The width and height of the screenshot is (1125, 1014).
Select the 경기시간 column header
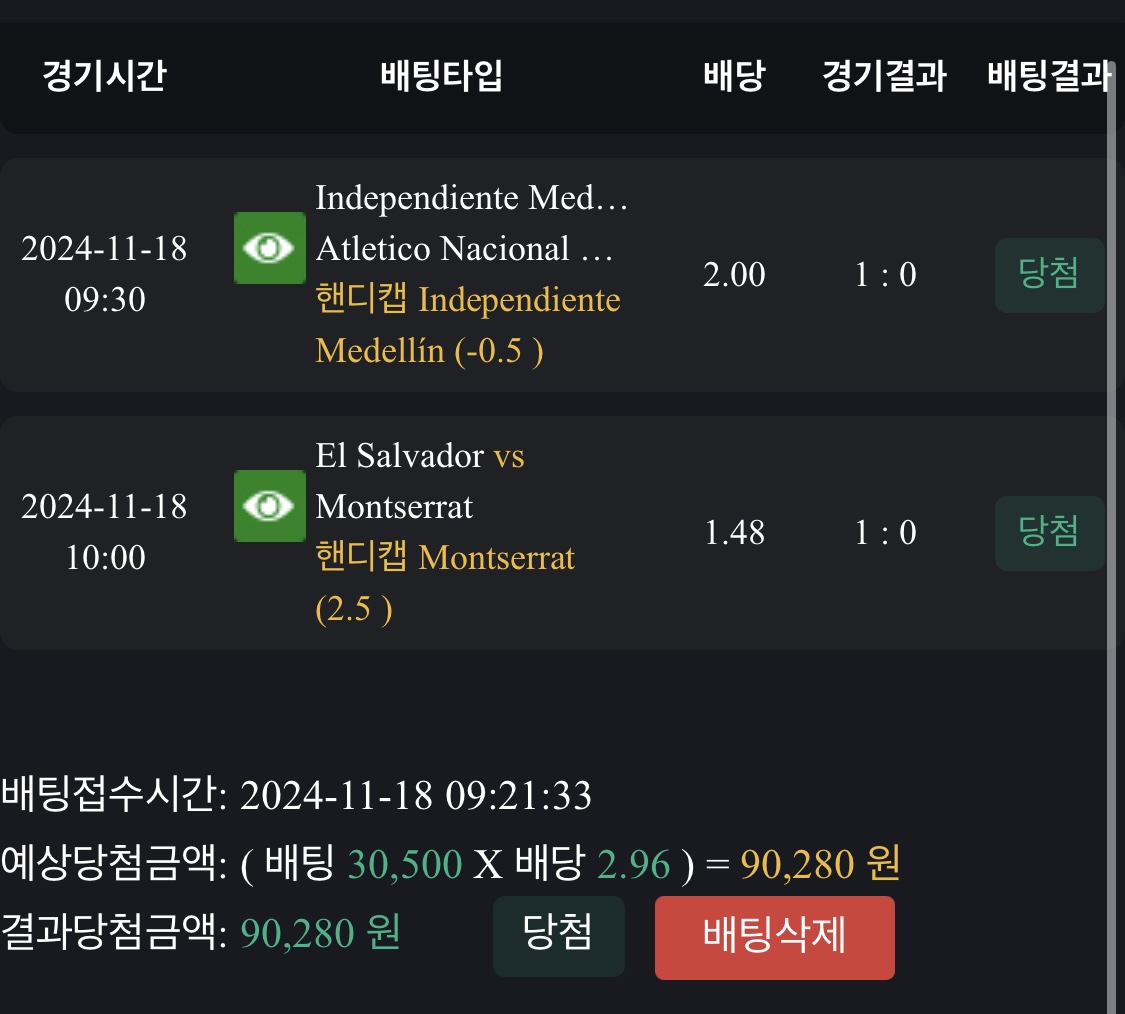pos(104,77)
